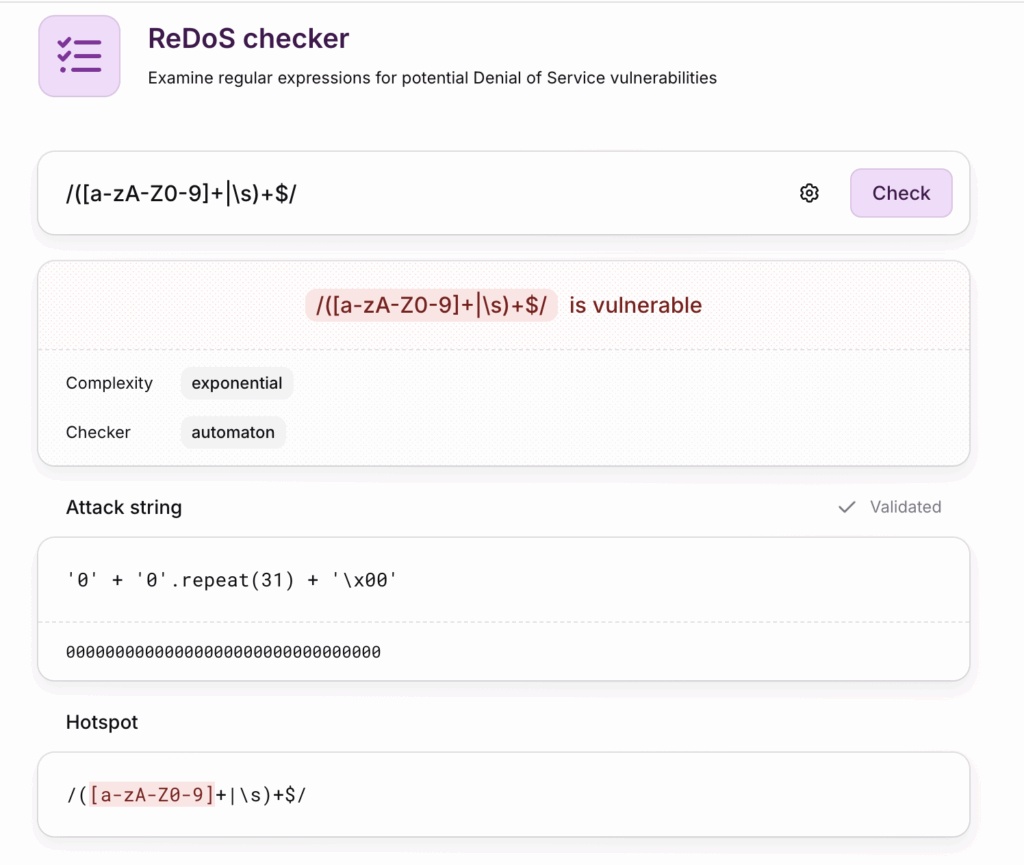Image resolution: width=1024 pixels, height=865 pixels.
Task: Click the Validated checkmark icon
Action: 847,507
